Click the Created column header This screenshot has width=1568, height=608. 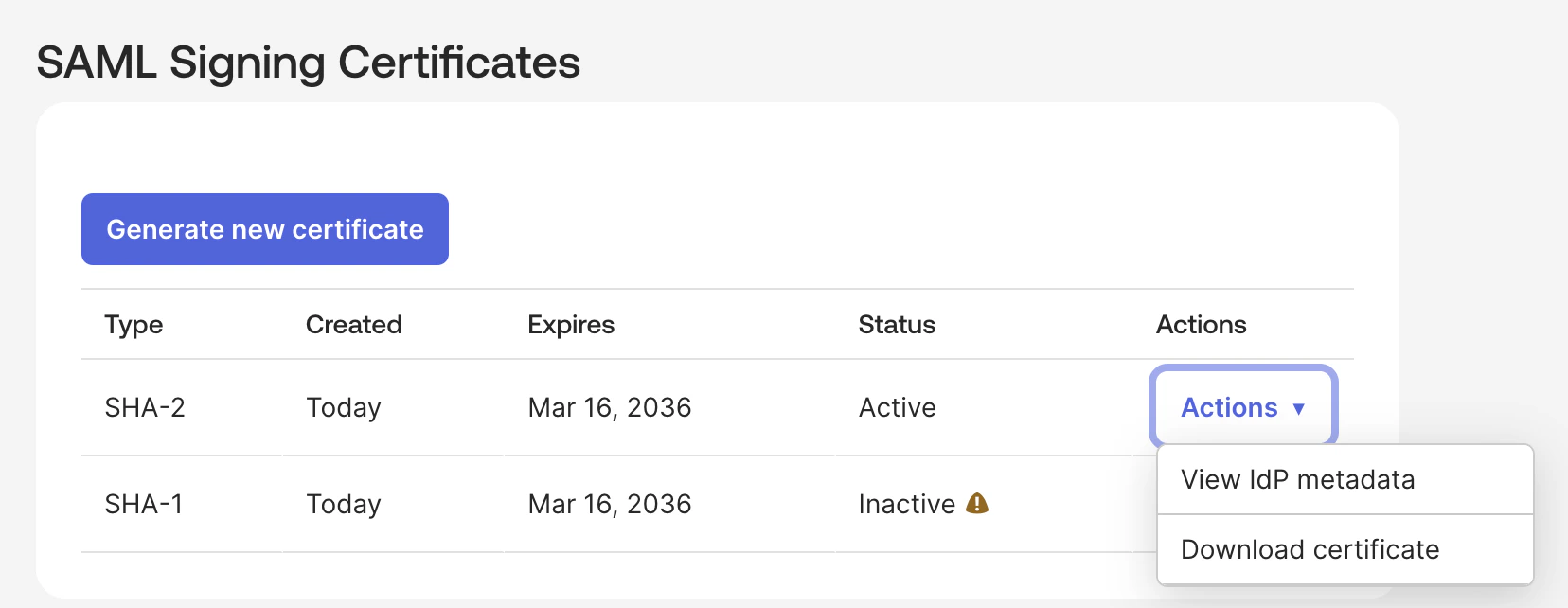pos(353,325)
